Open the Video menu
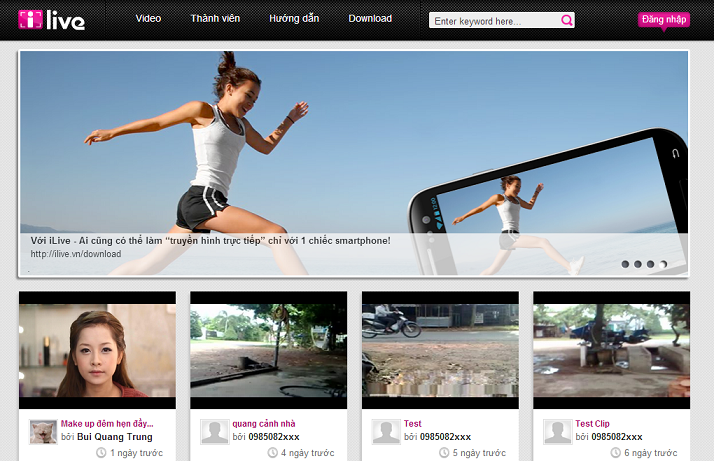The height and width of the screenshot is (461, 714). pyautogui.click(x=148, y=19)
